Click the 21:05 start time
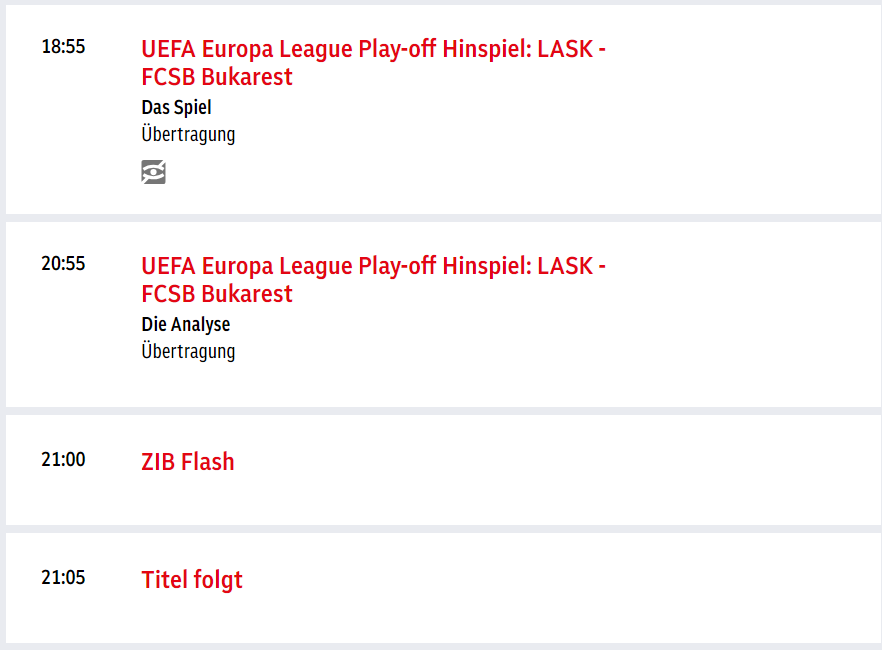The width and height of the screenshot is (882, 650). [x=63, y=577]
